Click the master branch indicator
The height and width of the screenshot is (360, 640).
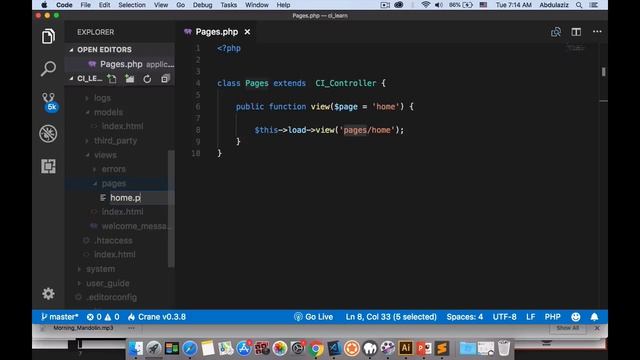coord(60,317)
